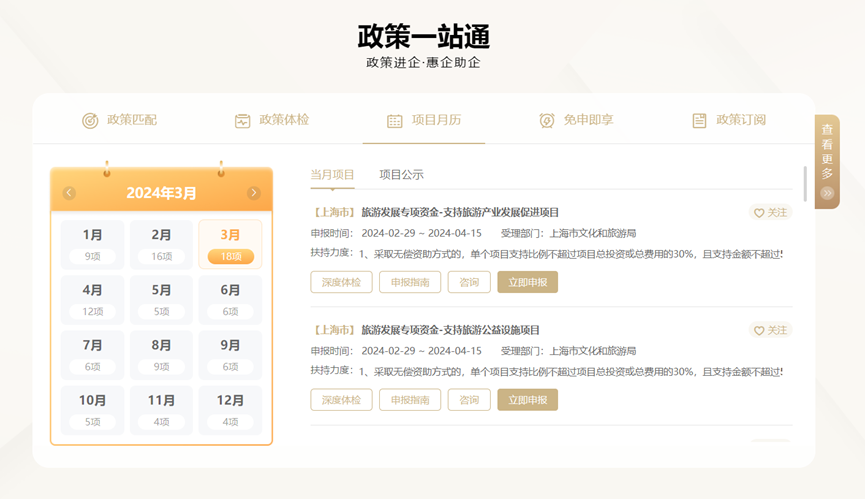Select 1月 with 9项 in calendar
The height and width of the screenshot is (499, 865).
click(93, 244)
